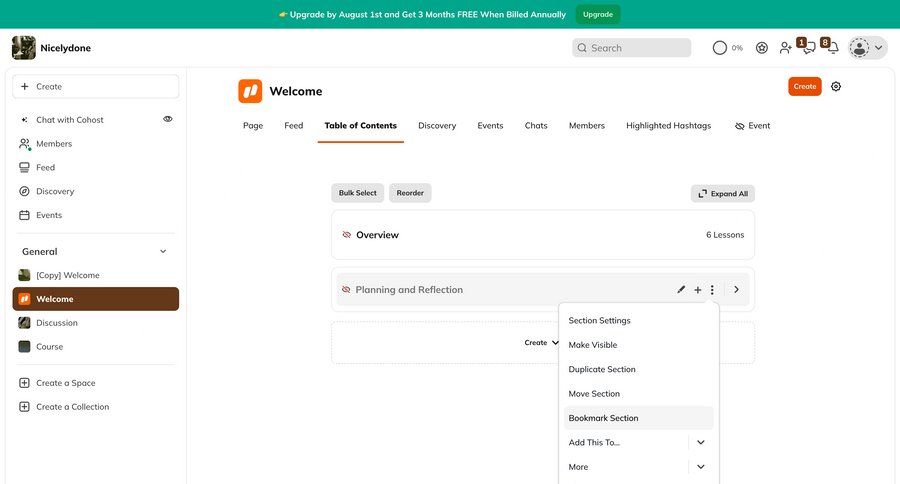
Task: Open Chat with Cohost
Action: (x=69, y=120)
